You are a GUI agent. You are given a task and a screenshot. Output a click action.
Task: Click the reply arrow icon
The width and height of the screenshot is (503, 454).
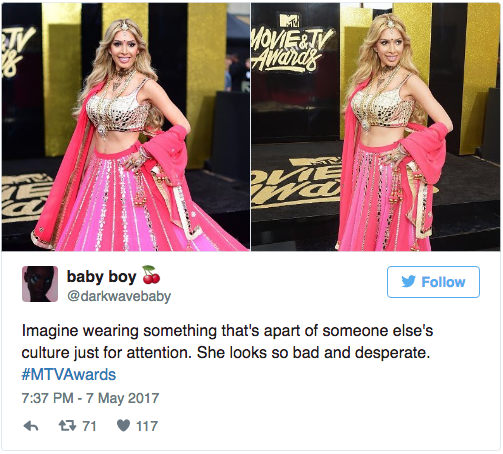pyautogui.click(x=31, y=426)
